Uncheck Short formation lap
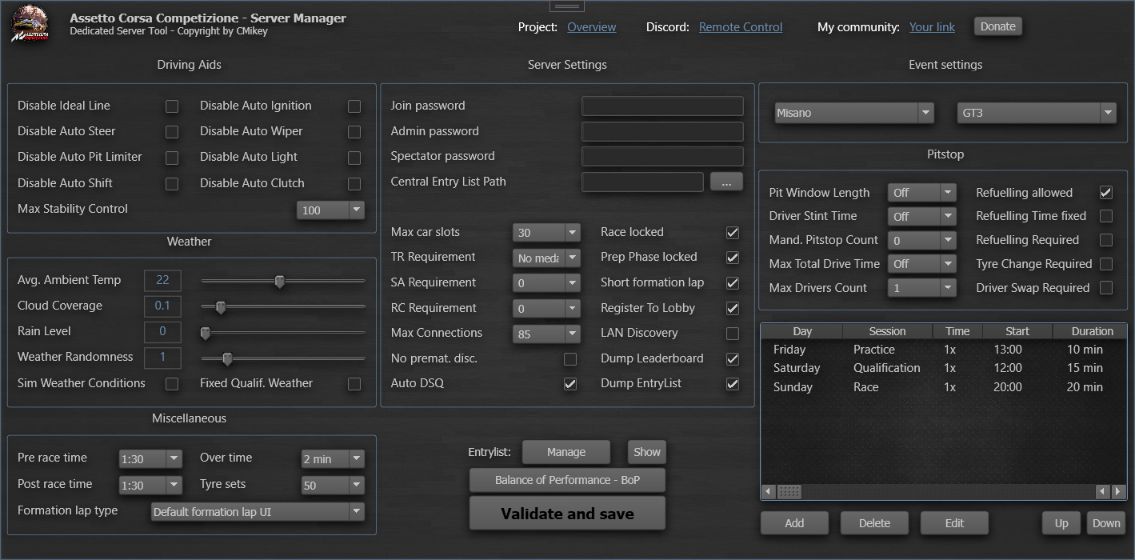This screenshot has width=1135, height=560. click(733, 283)
